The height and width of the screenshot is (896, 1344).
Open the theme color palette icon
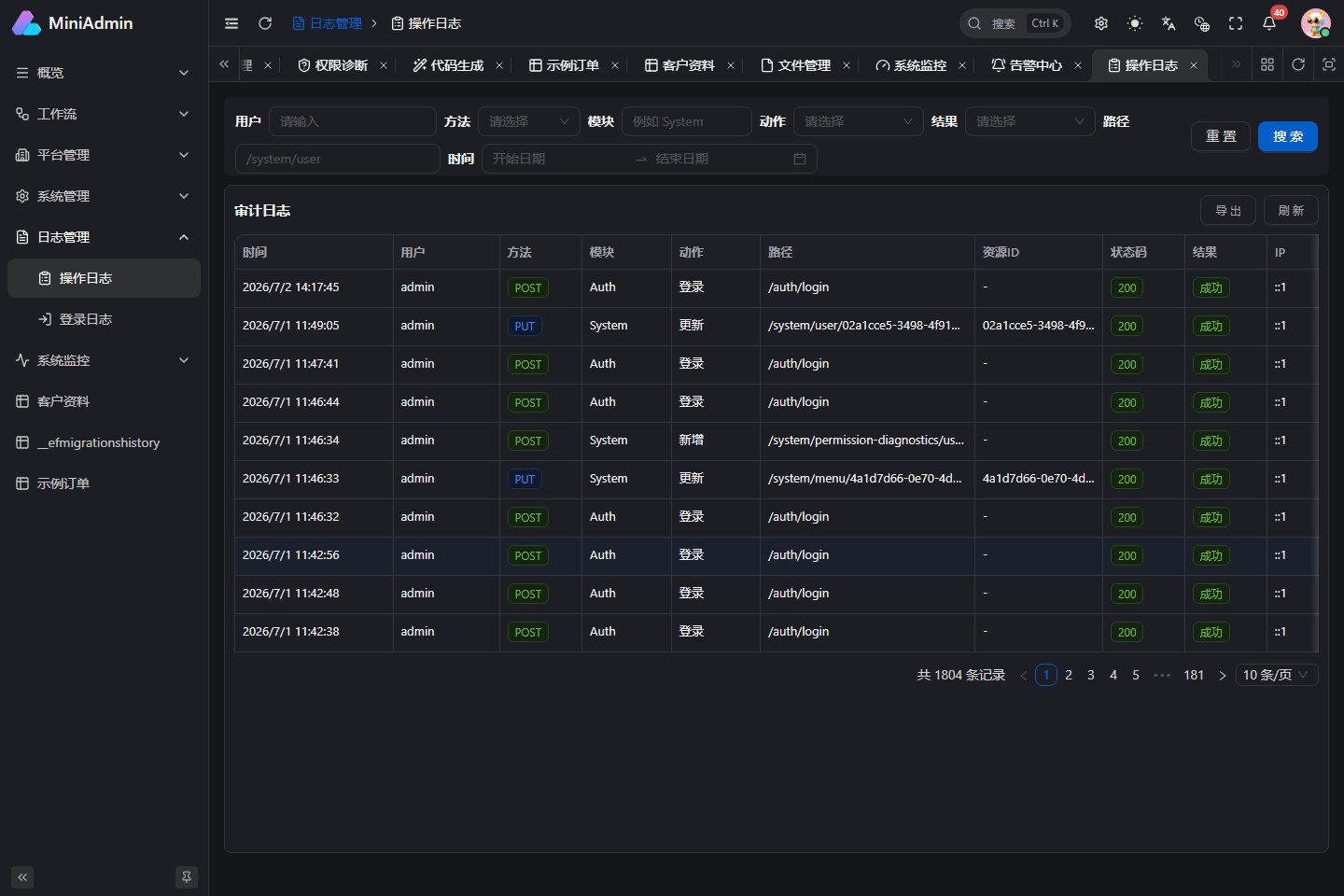click(x=1202, y=23)
